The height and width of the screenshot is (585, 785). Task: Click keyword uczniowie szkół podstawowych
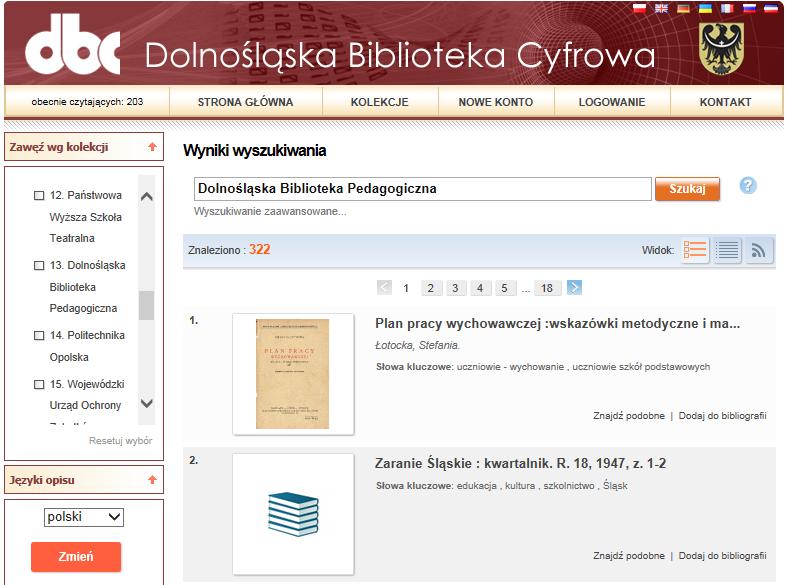pyautogui.click(x=641, y=367)
